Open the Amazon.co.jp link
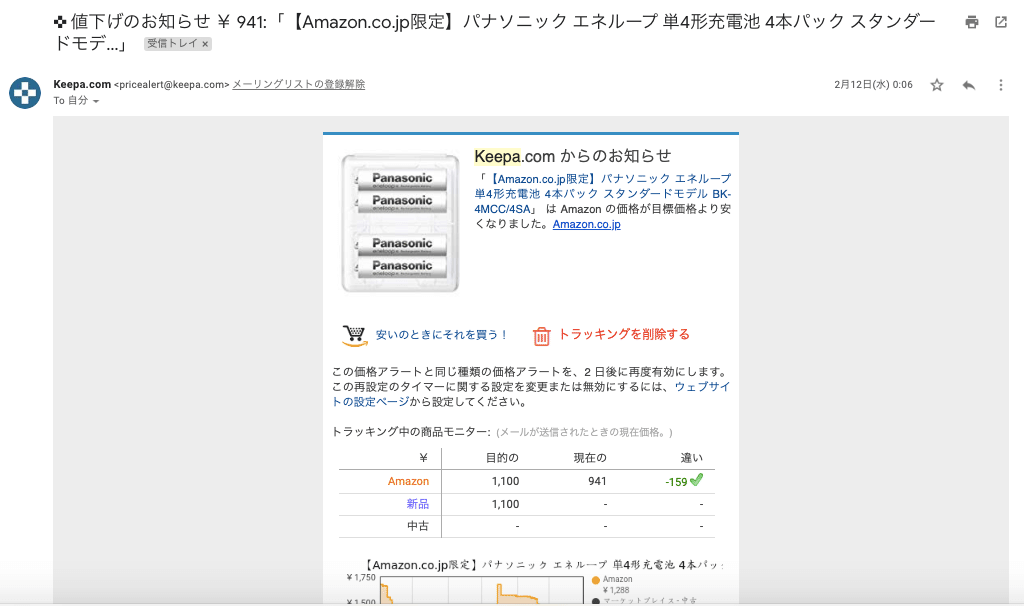The image size is (1024, 606). [x=586, y=225]
